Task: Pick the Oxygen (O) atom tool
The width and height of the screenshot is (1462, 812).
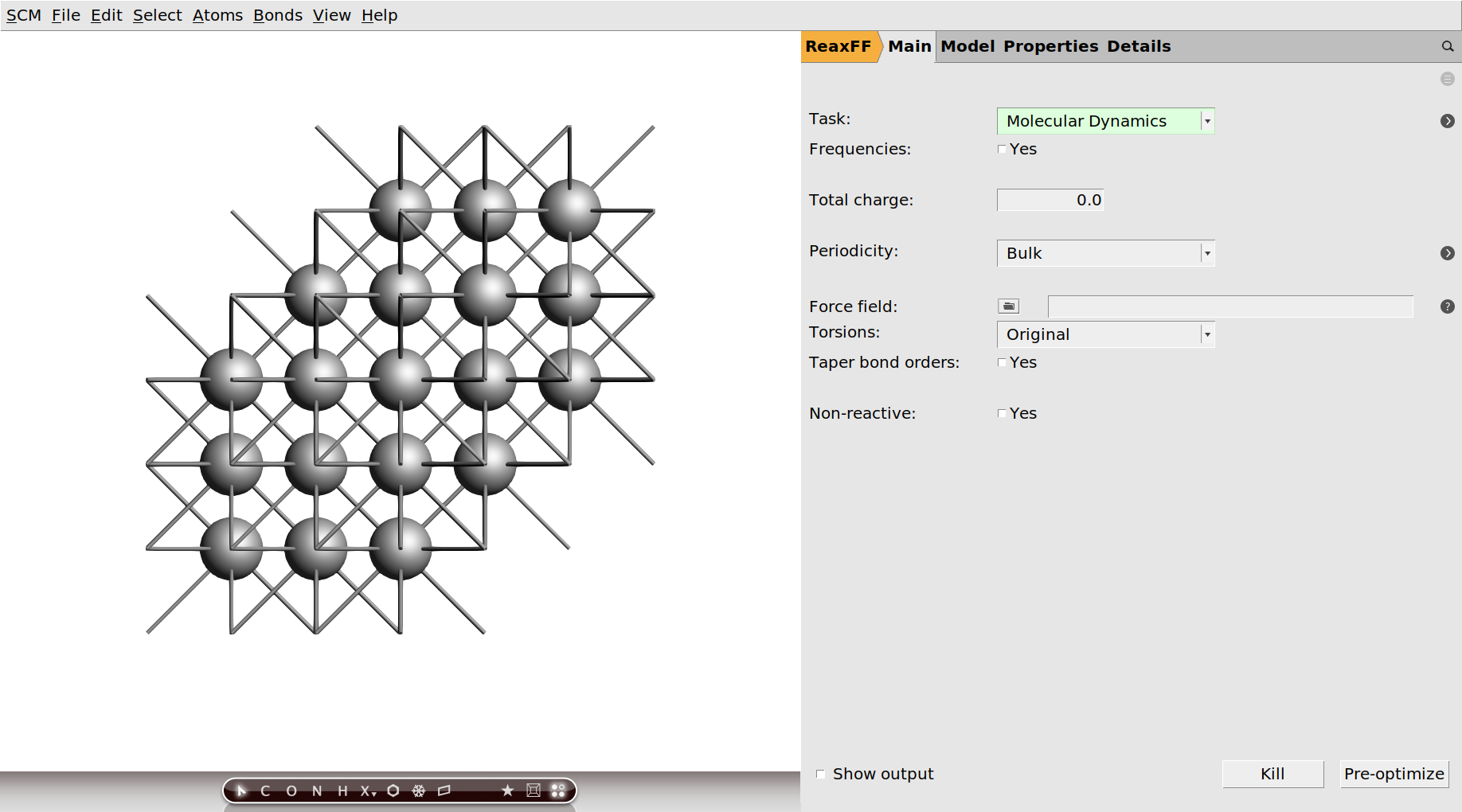Action: (291, 791)
